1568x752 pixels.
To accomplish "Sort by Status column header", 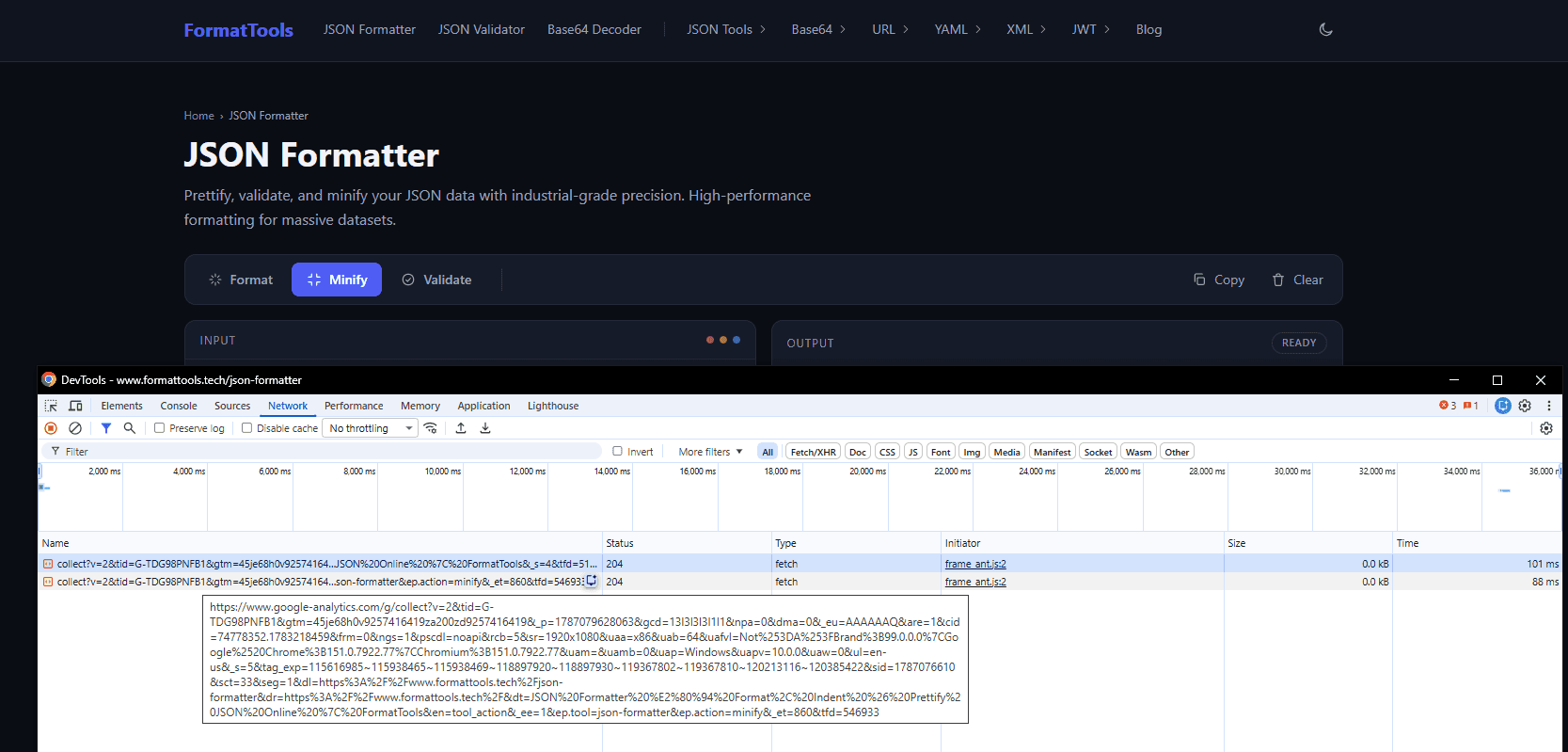I will pos(687,543).
